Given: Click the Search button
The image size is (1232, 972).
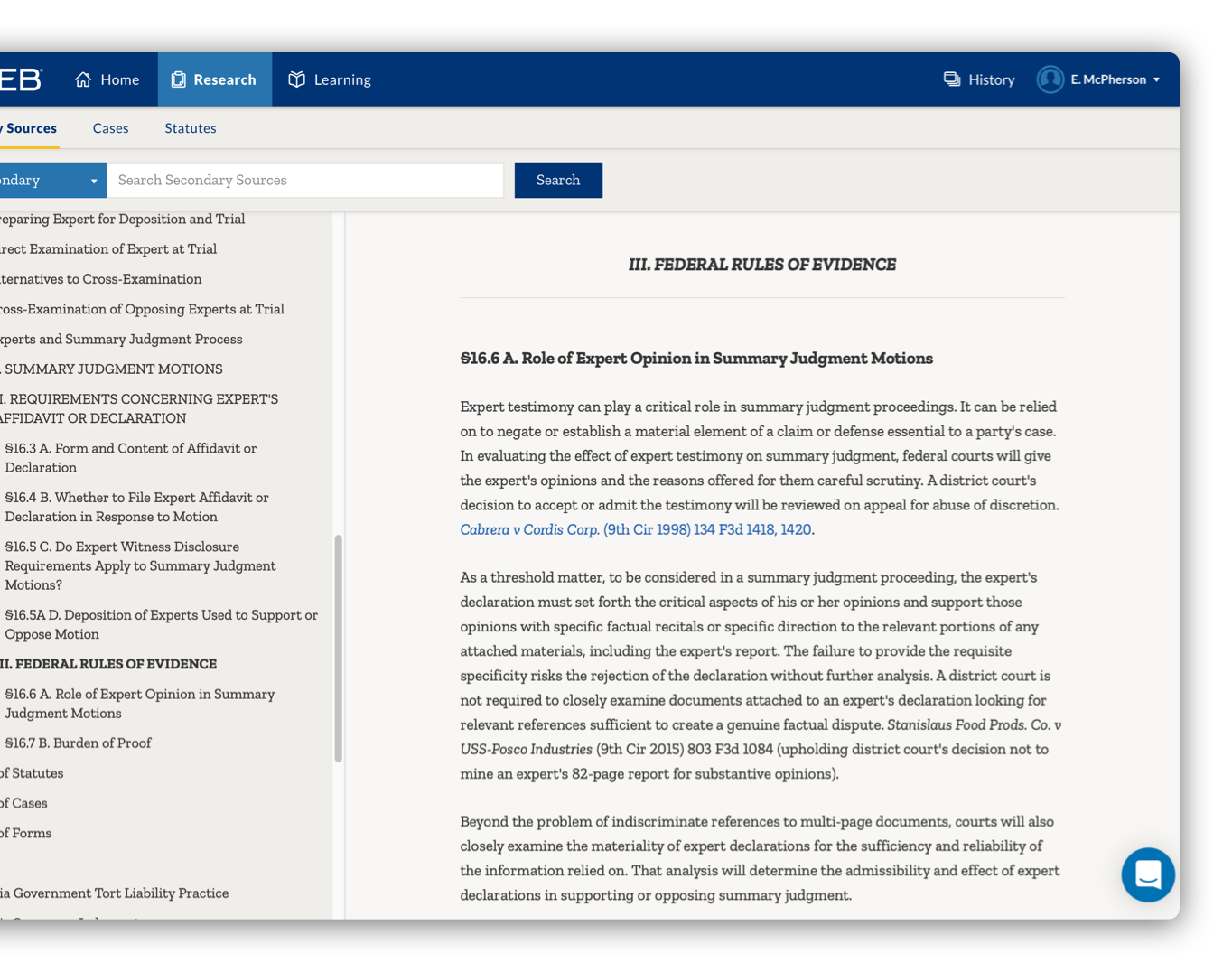Looking at the screenshot, I should pos(558,181).
